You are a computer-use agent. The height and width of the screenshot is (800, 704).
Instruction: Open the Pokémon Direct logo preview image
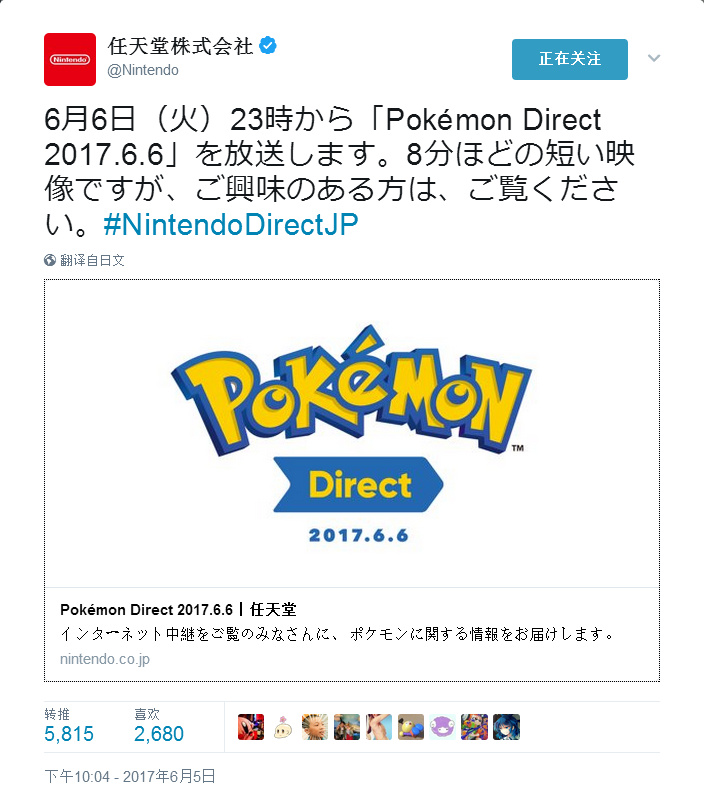[352, 434]
